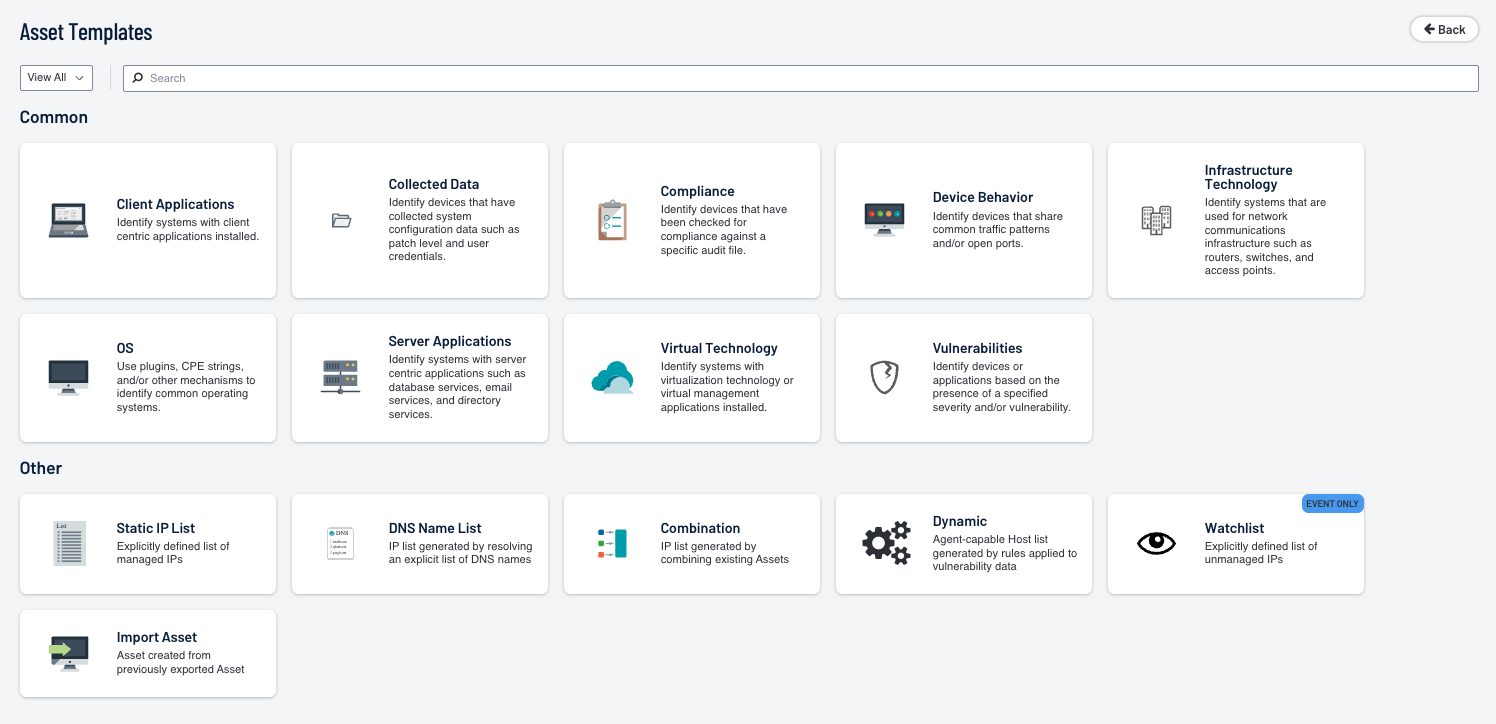Click the search magnifier icon

coord(138,78)
